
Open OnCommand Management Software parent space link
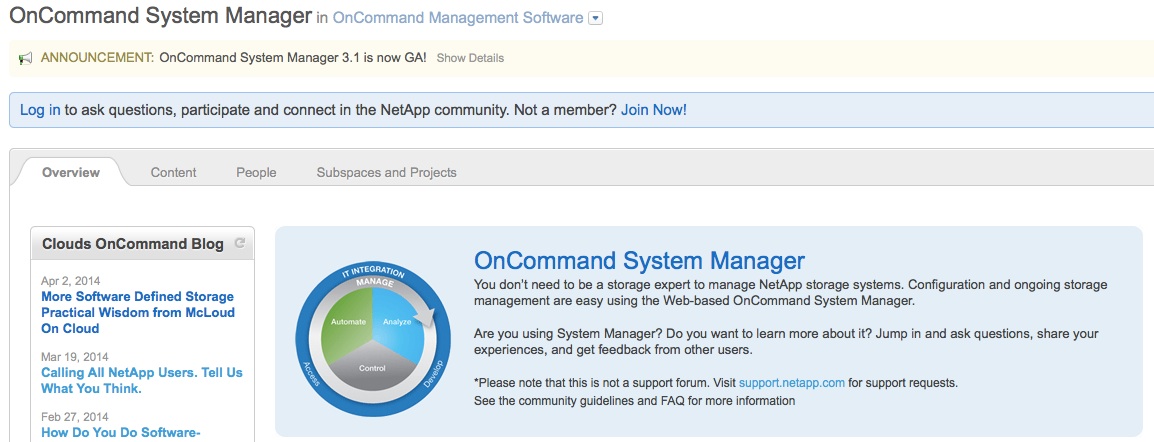(457, 18)
